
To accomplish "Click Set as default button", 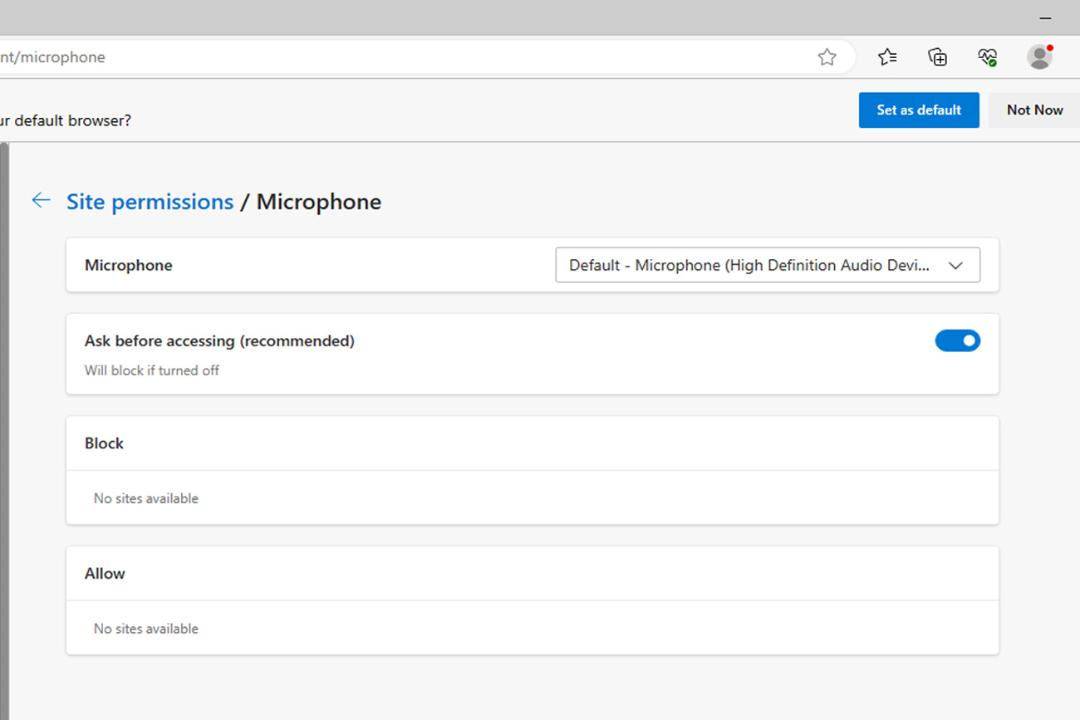I will 919,110.
